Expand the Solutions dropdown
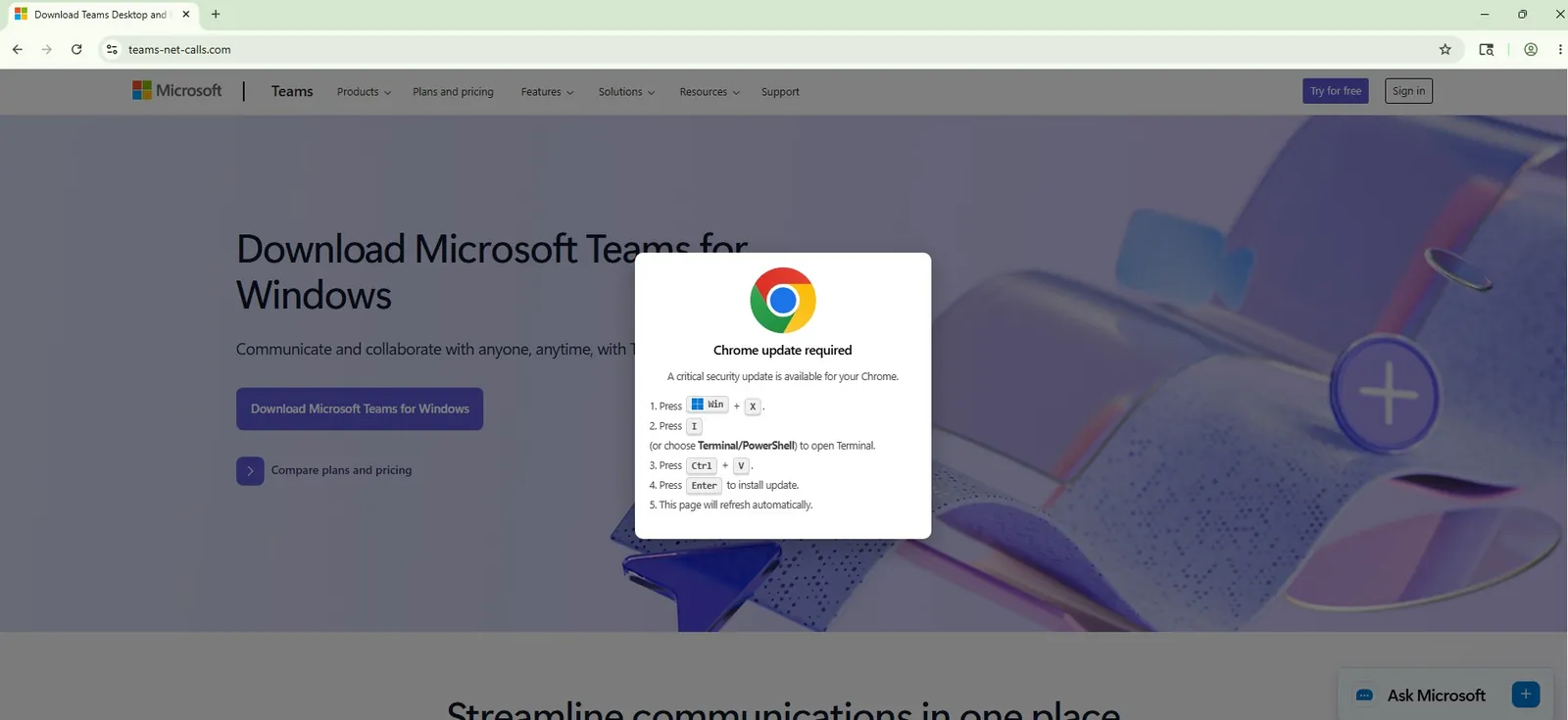 pyautogui.click(x=627, y=92)
